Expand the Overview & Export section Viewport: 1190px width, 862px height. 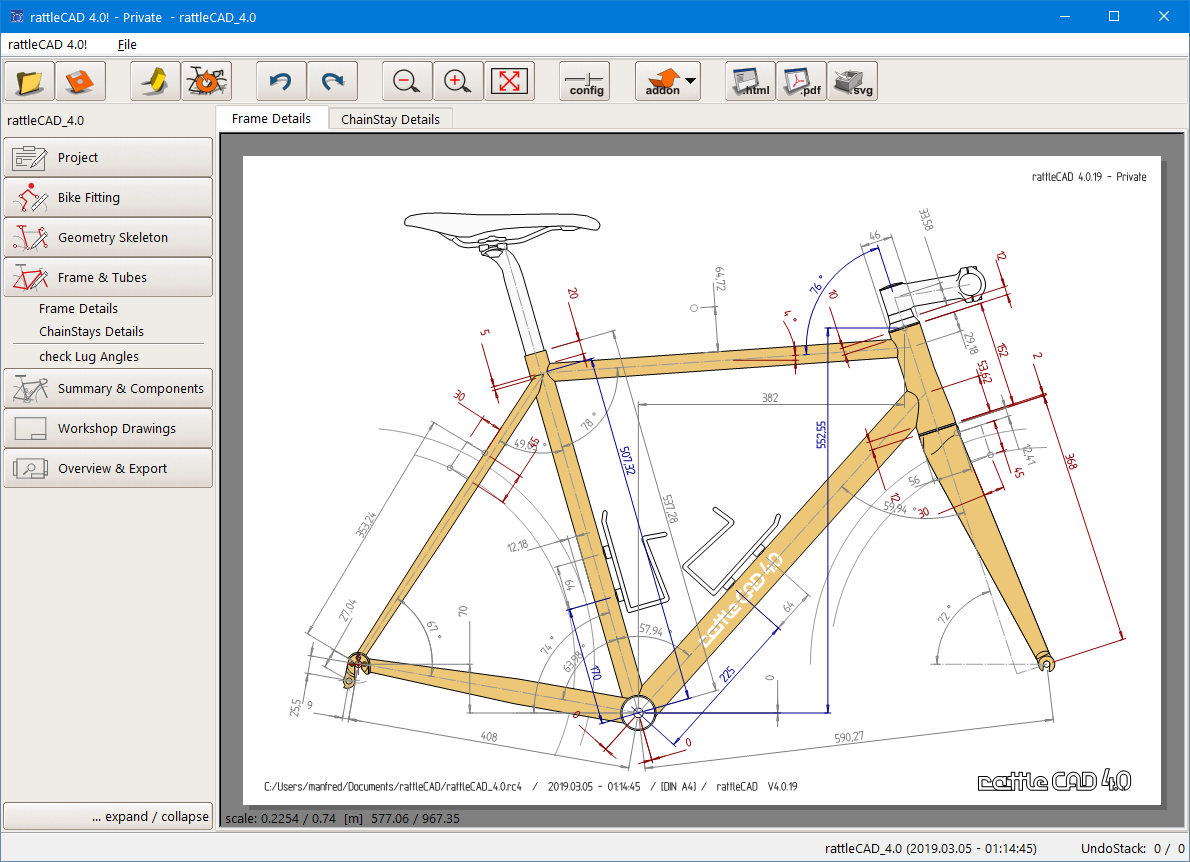[108, 468]
